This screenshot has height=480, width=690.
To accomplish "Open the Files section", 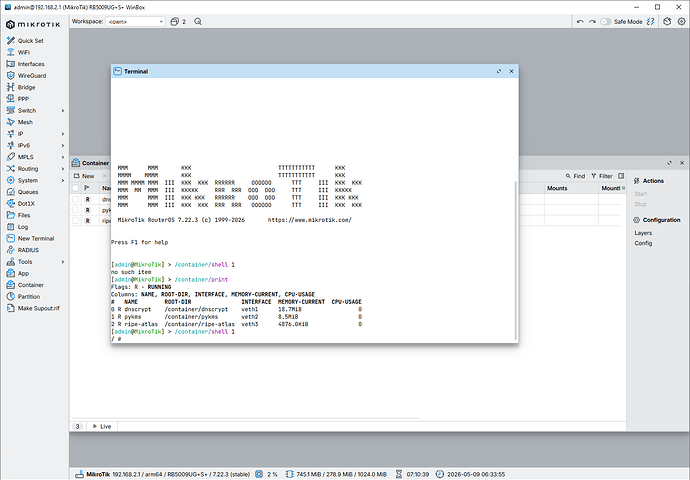I will 18,215.
